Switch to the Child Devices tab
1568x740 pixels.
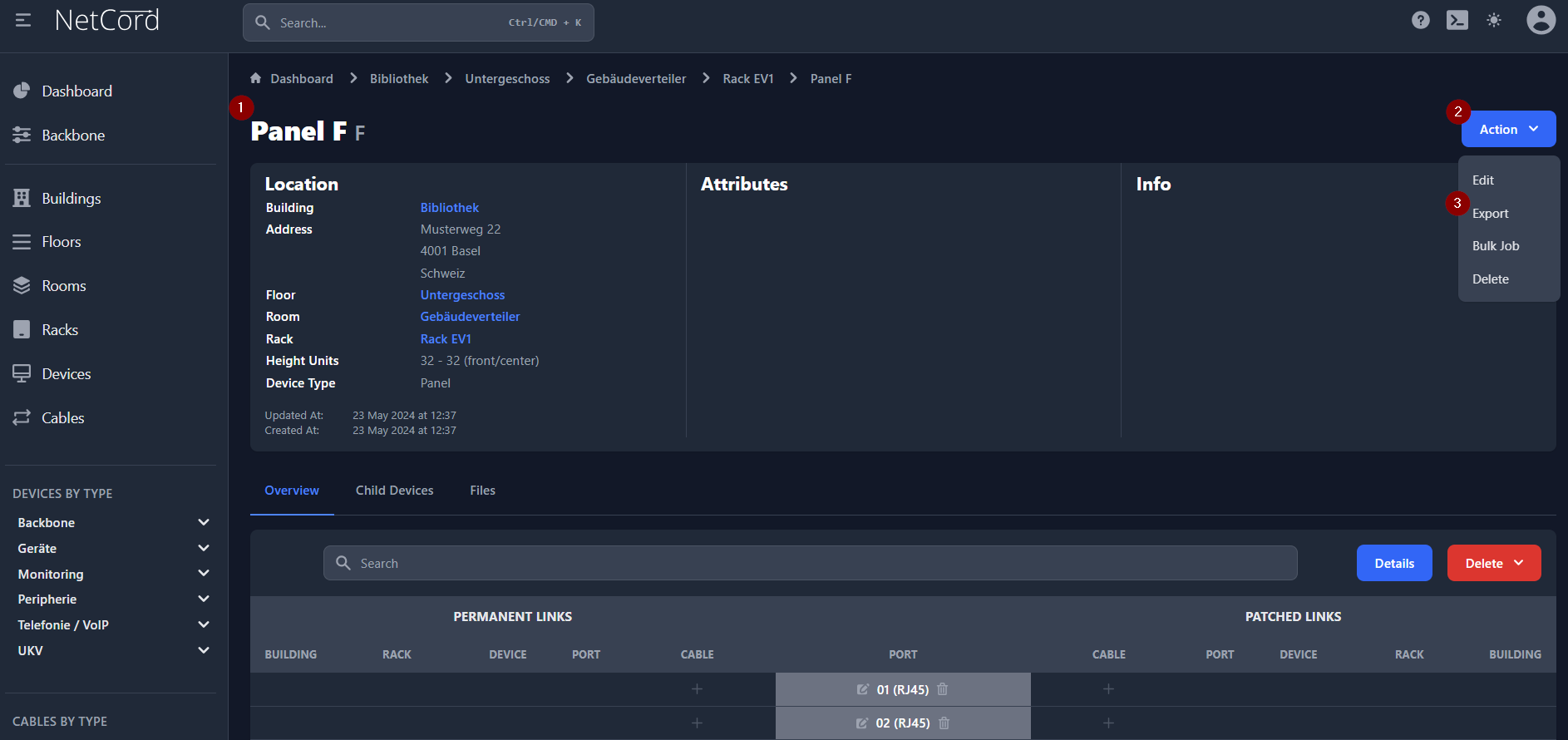(394, 491)
